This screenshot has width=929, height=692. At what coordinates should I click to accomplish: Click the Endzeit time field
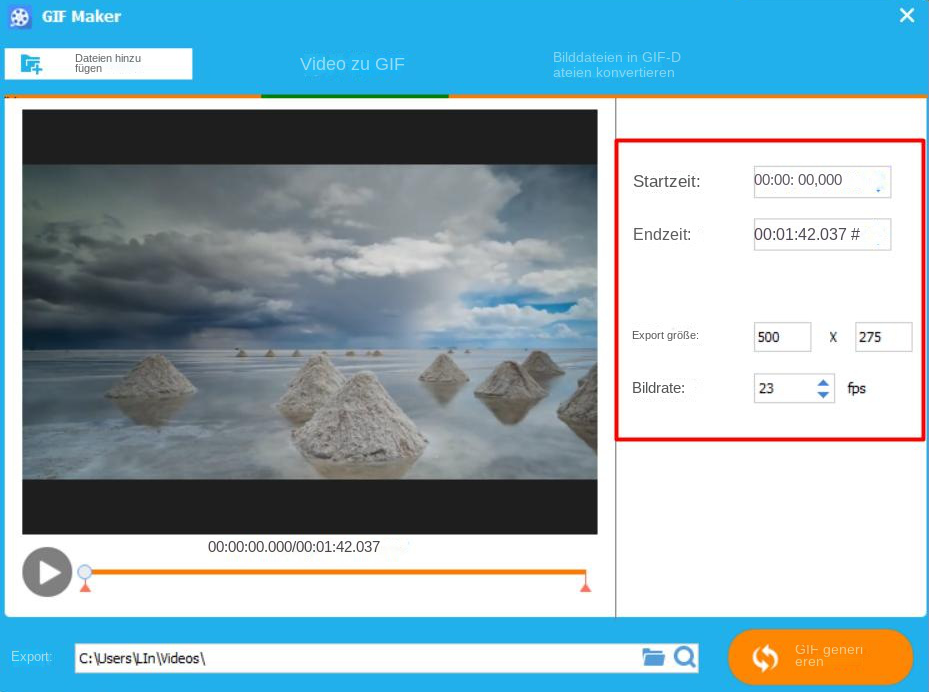[x=821, y=234]
